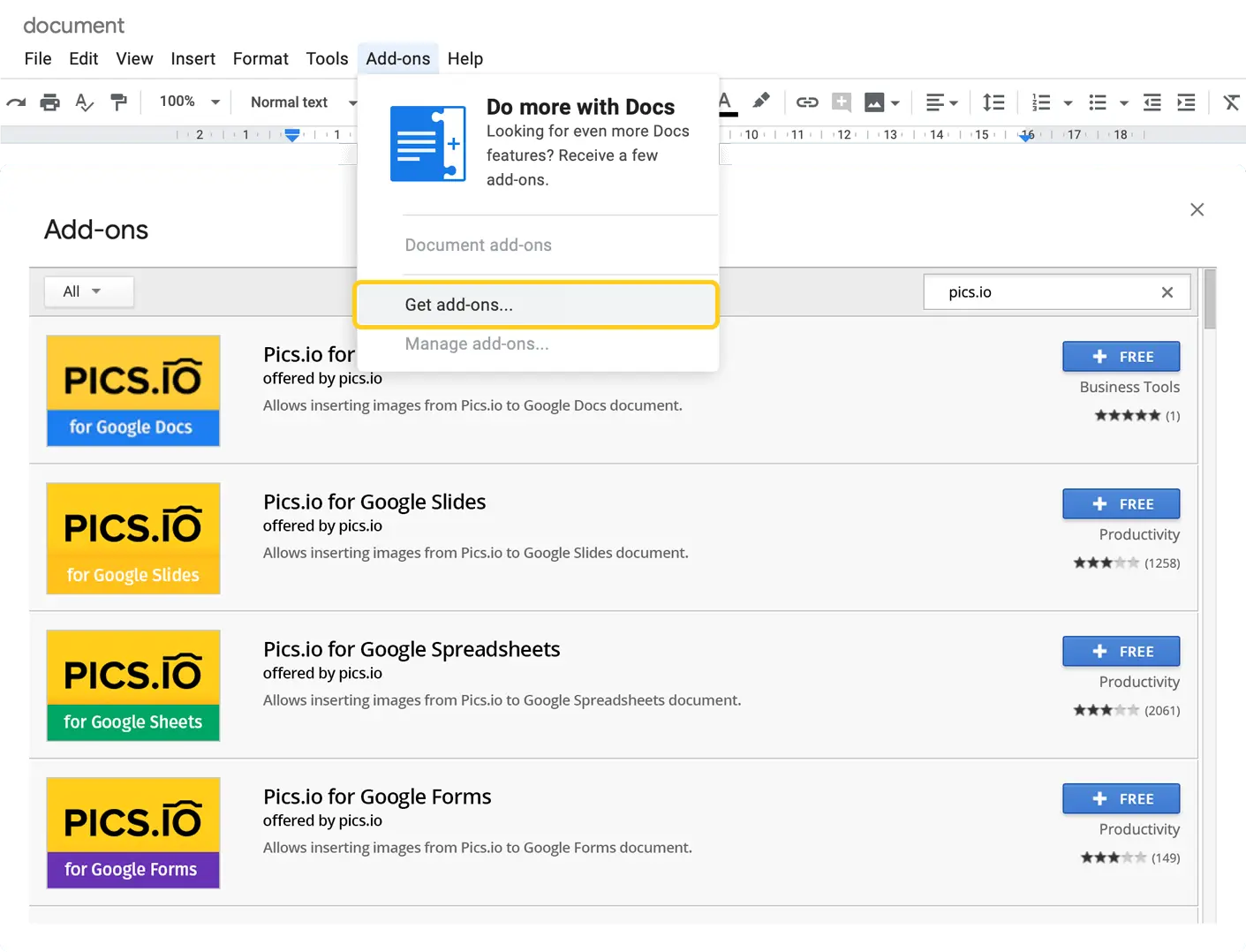Click the right indent marker on ruler

point(1025,136)
